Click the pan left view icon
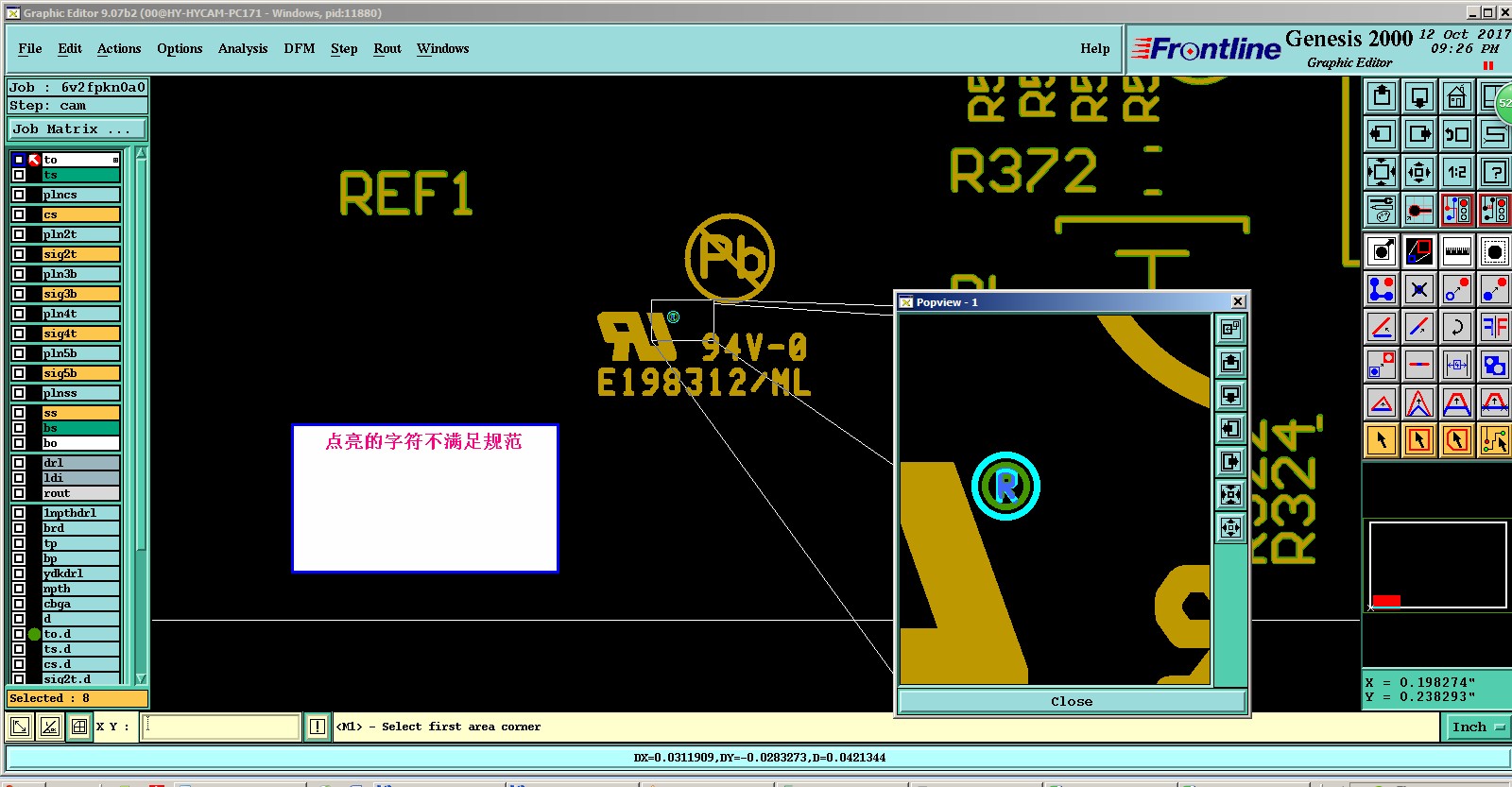The height and width of the screenshot is (787, 1512). tap(1382, 134)
